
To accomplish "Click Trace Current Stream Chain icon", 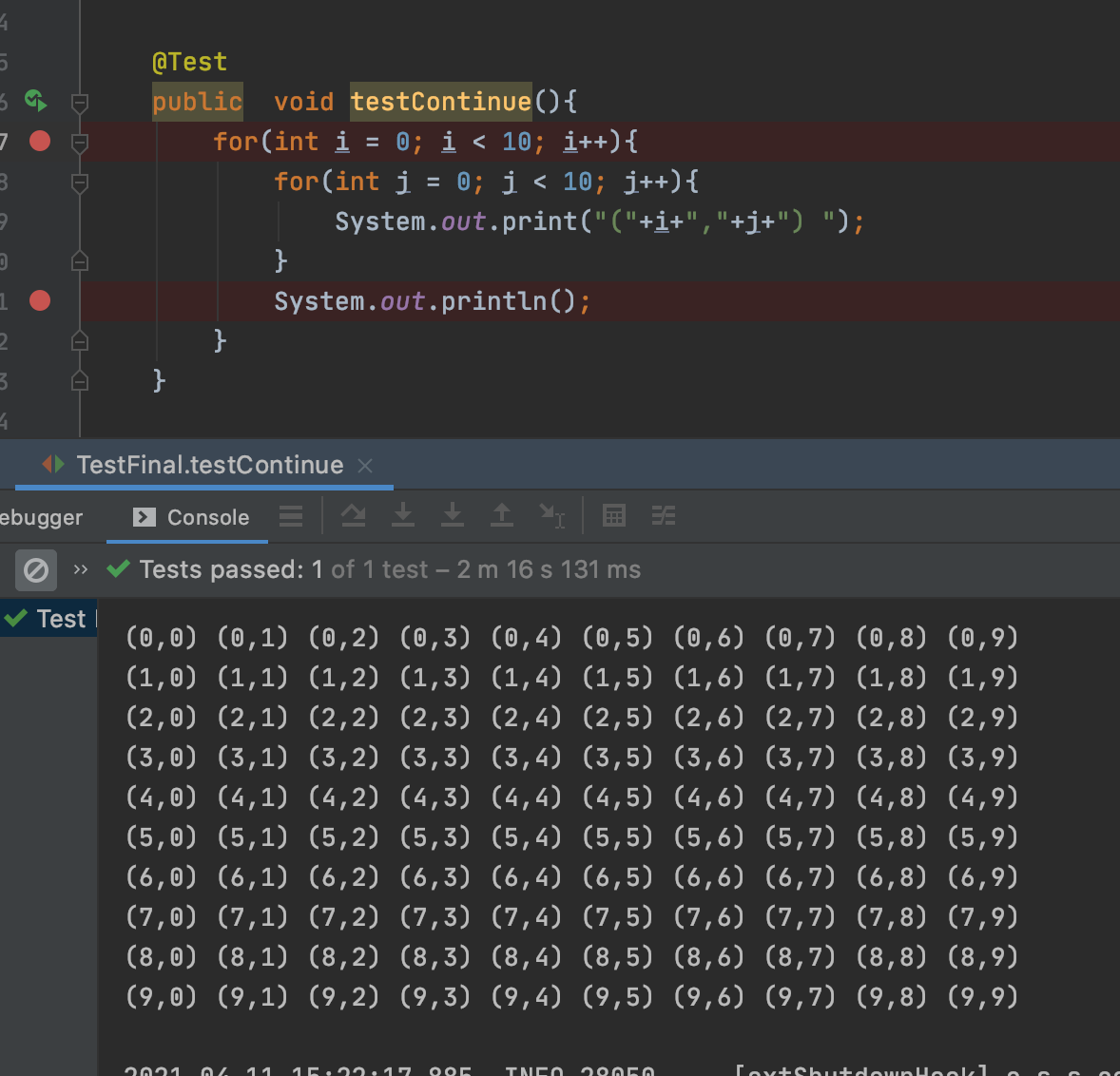I will pyautogui.click(x=664, y=515).
